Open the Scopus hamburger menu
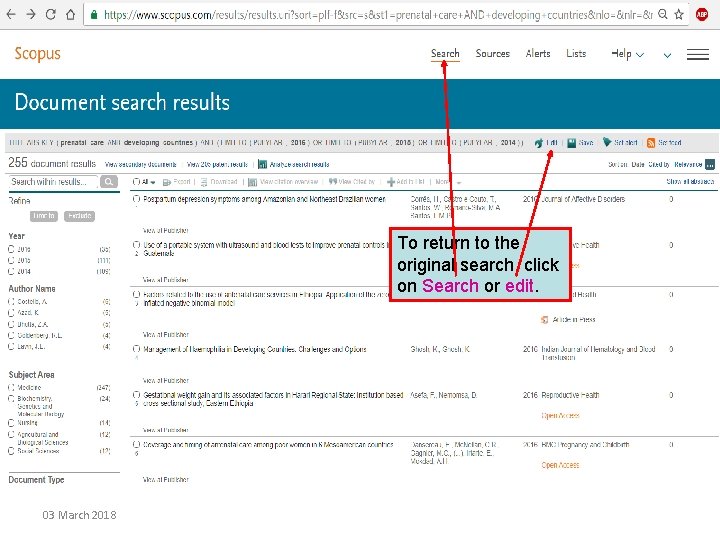 point(698,55)
